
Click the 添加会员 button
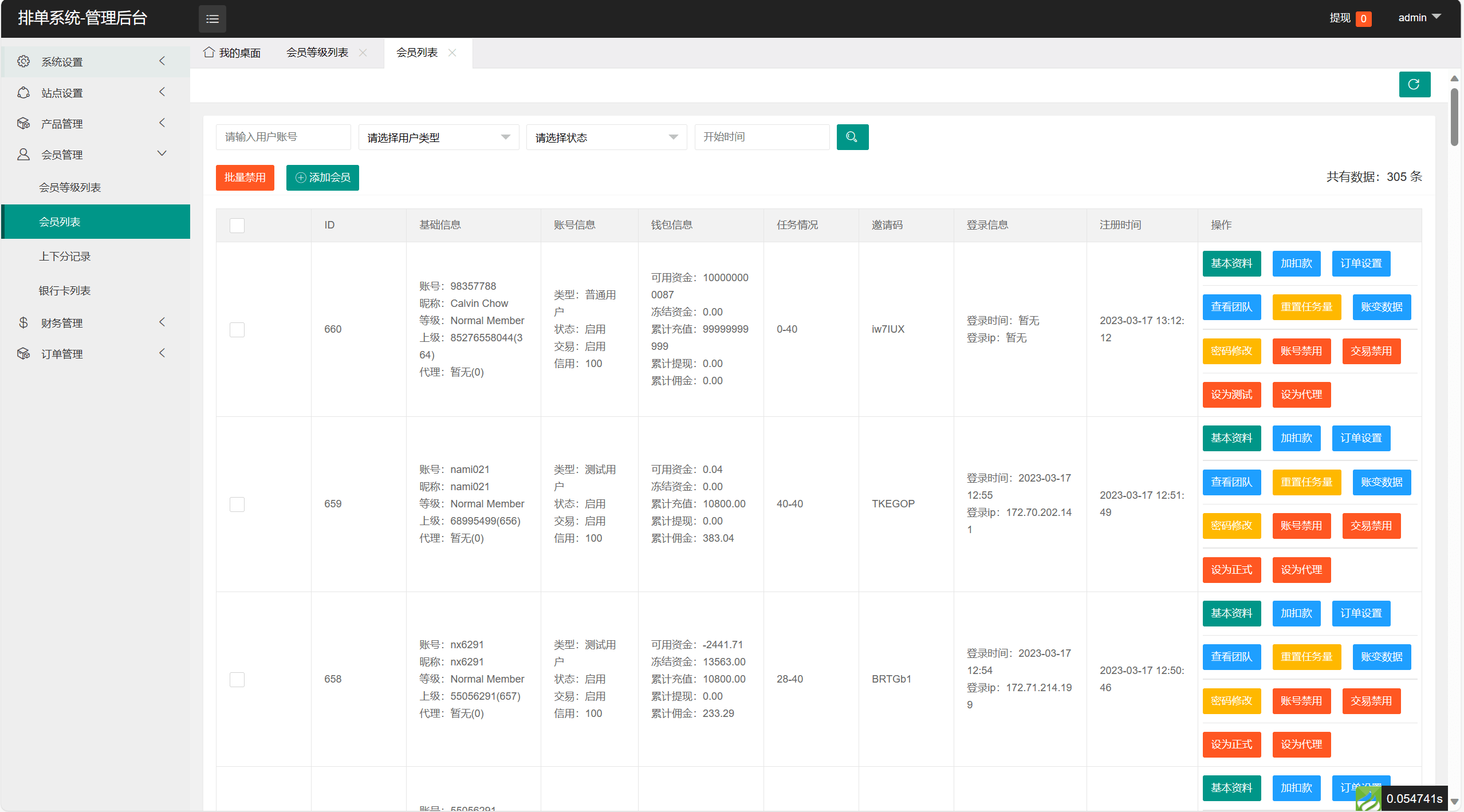pos(322,178)
